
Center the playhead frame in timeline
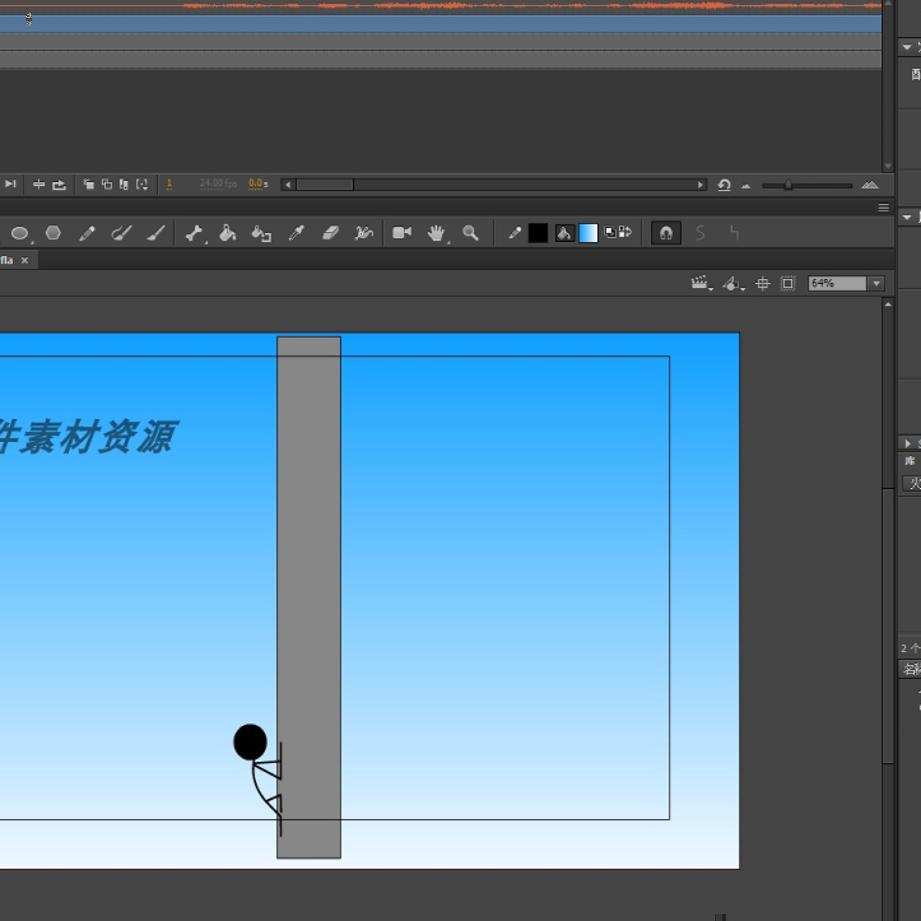[x=39, y=184]
